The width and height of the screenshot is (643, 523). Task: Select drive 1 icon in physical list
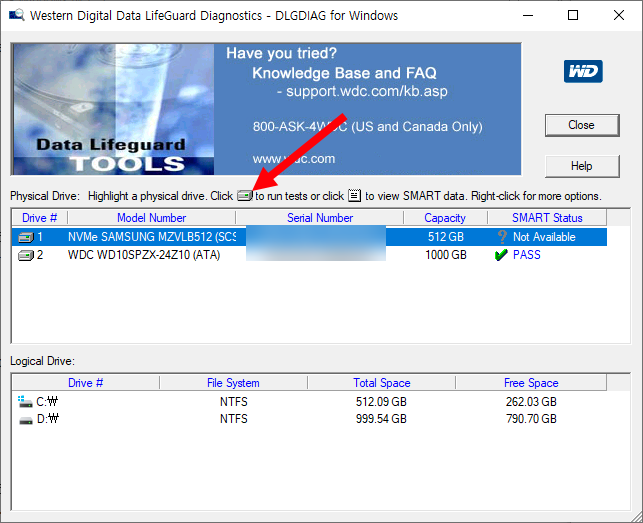tap(26, 237)
